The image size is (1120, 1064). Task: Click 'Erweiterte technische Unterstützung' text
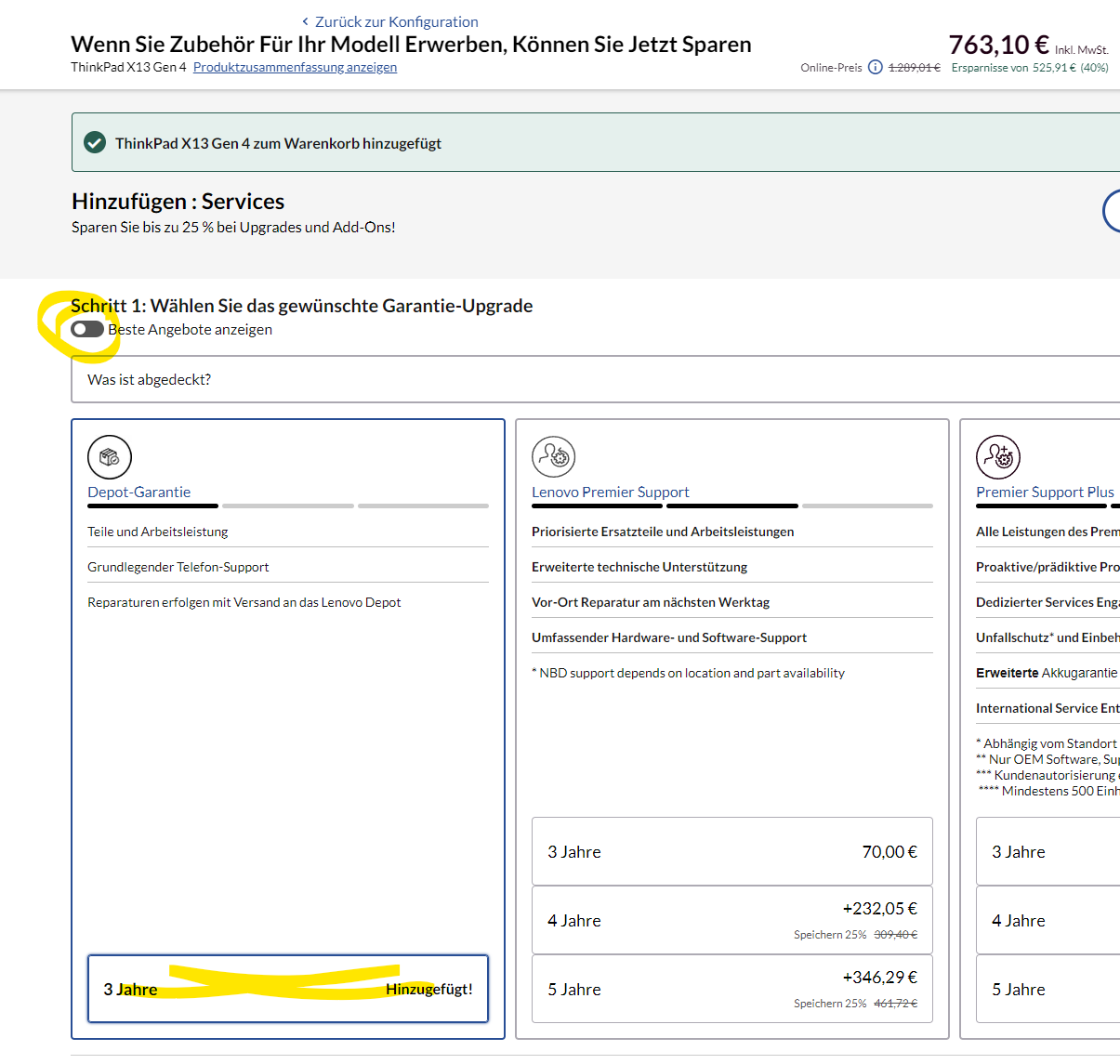639,567
